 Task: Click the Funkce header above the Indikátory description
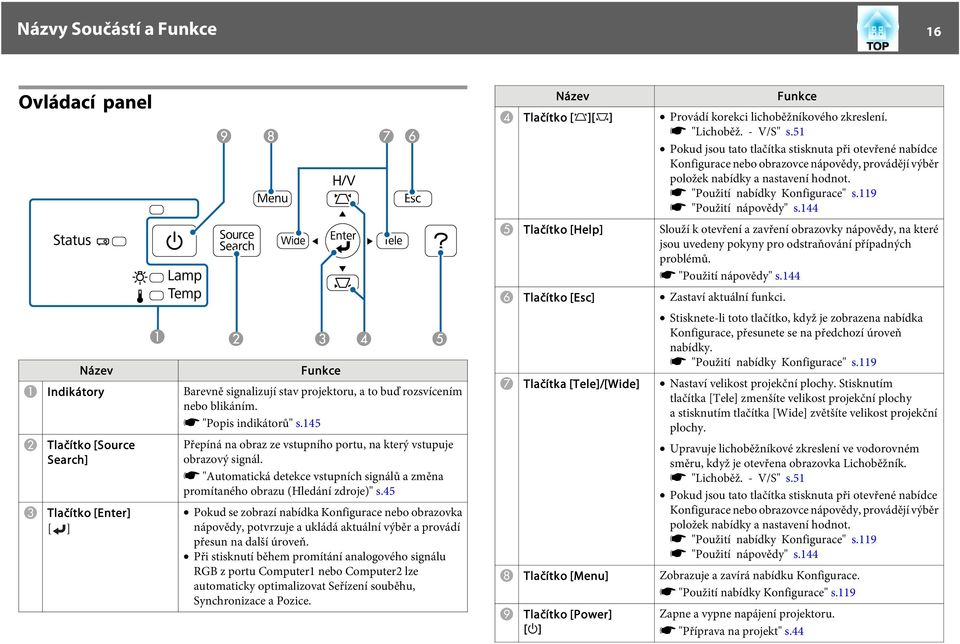pyautogui.click(x=321, y=370)
